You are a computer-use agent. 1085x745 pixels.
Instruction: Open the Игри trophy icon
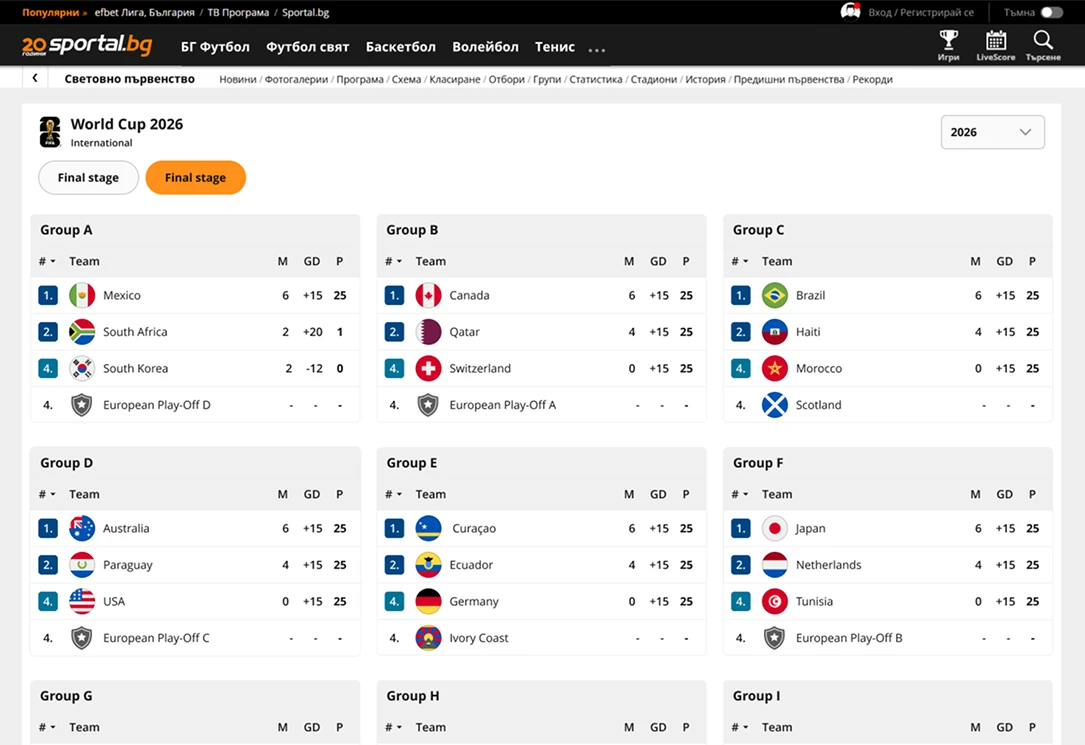tap(949, 46)
